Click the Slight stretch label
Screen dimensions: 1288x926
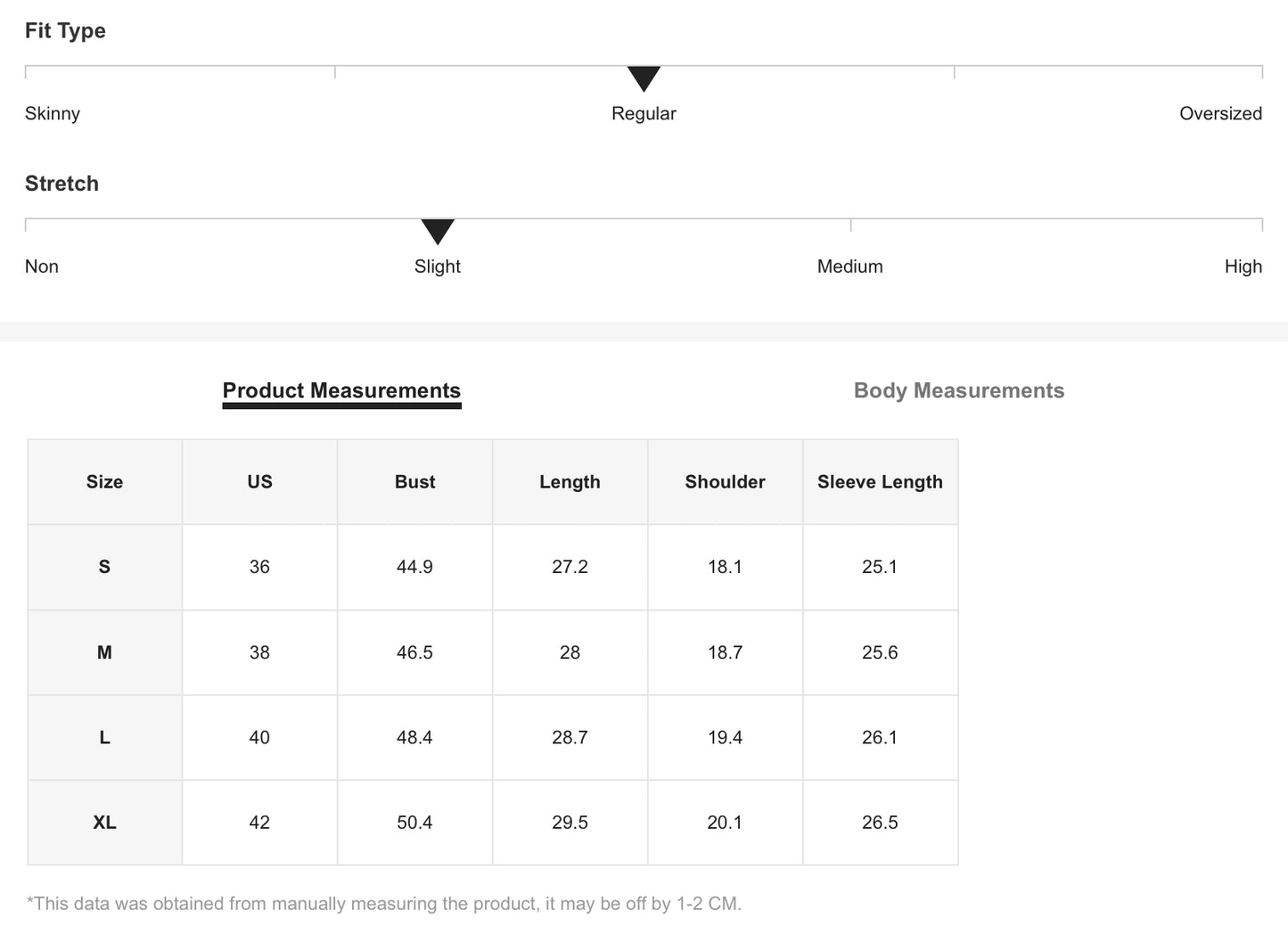(x=438, y=266)
